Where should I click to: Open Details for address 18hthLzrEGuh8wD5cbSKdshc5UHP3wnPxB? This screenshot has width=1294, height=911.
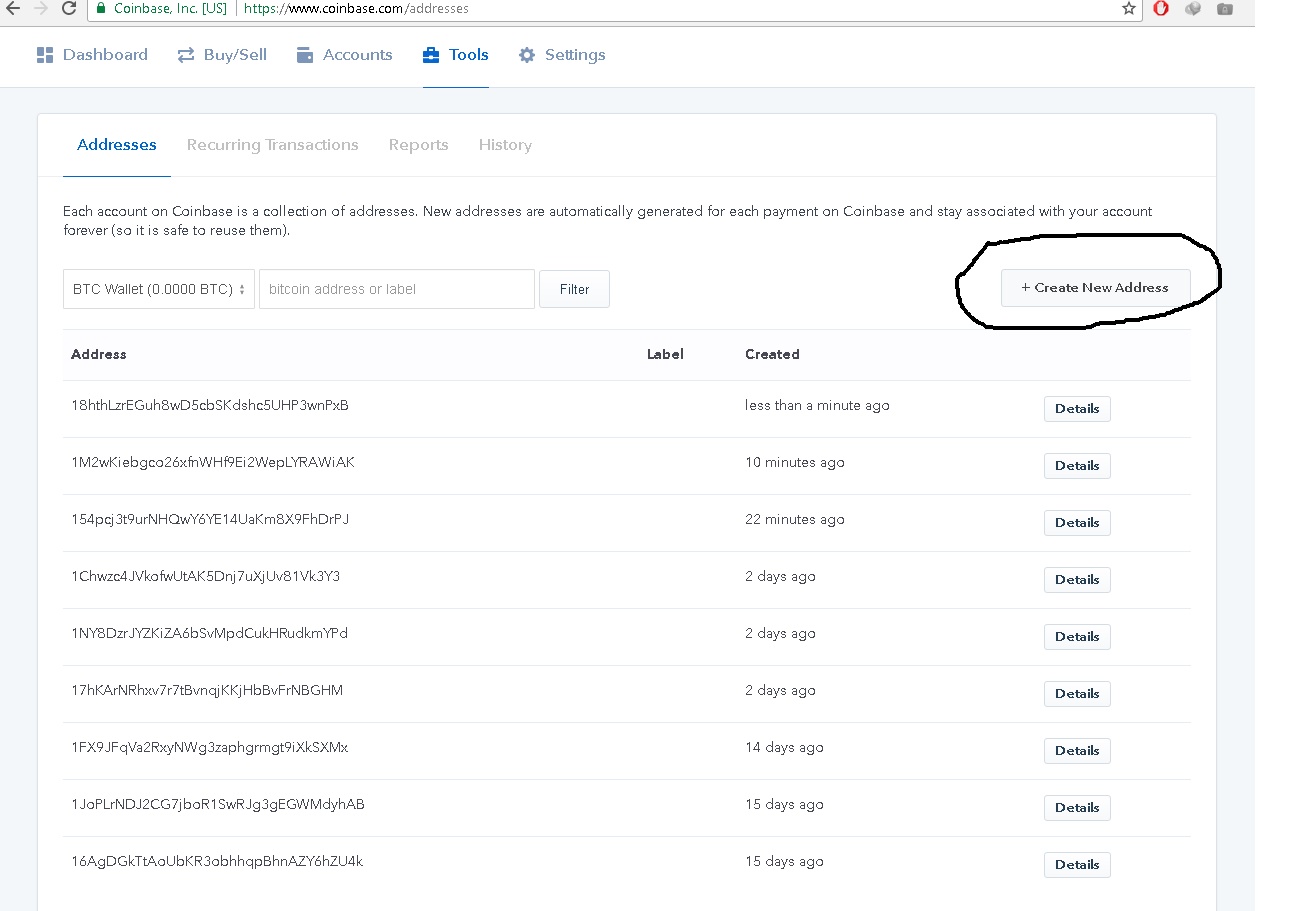coord(1077,409)
